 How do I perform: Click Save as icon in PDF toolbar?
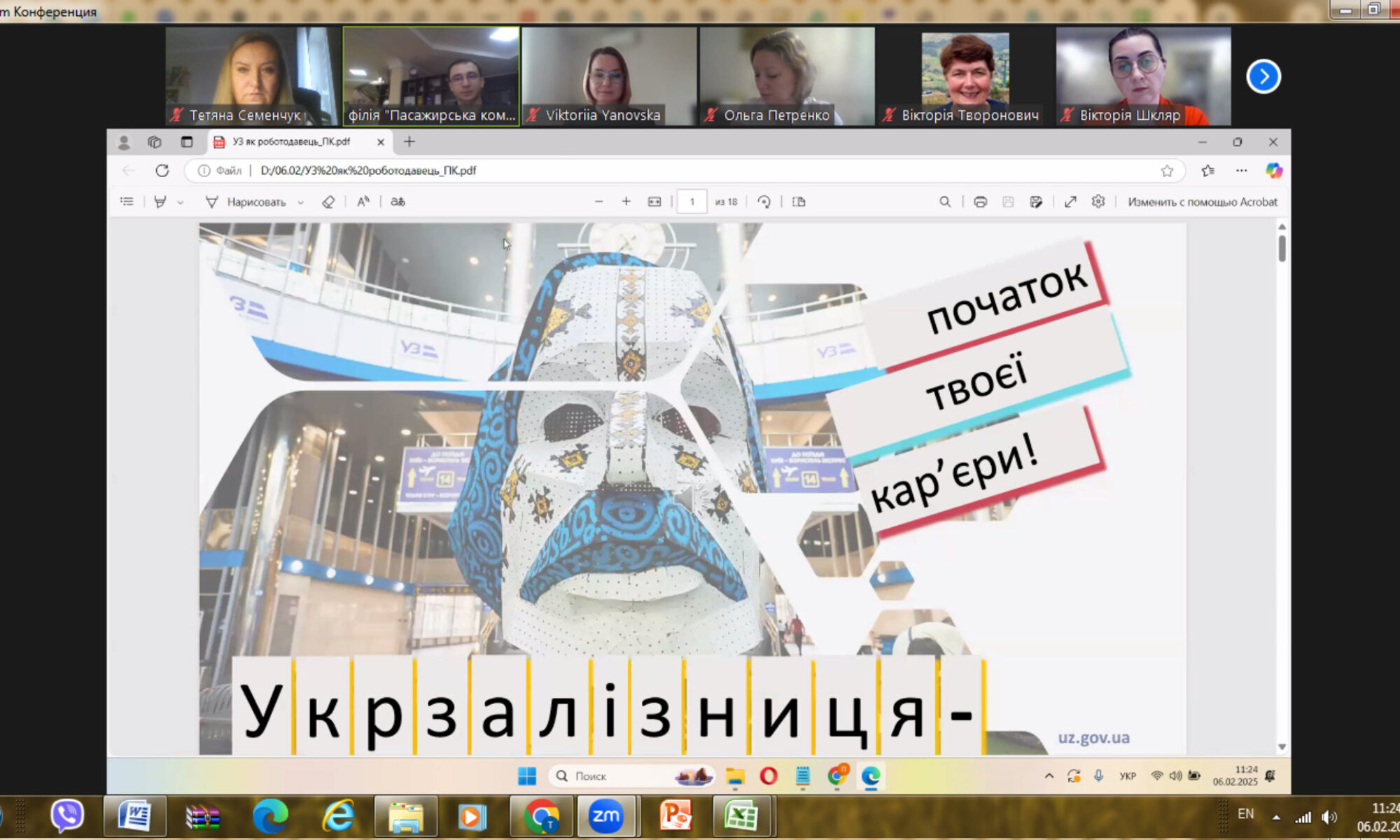pos(1036,202)
